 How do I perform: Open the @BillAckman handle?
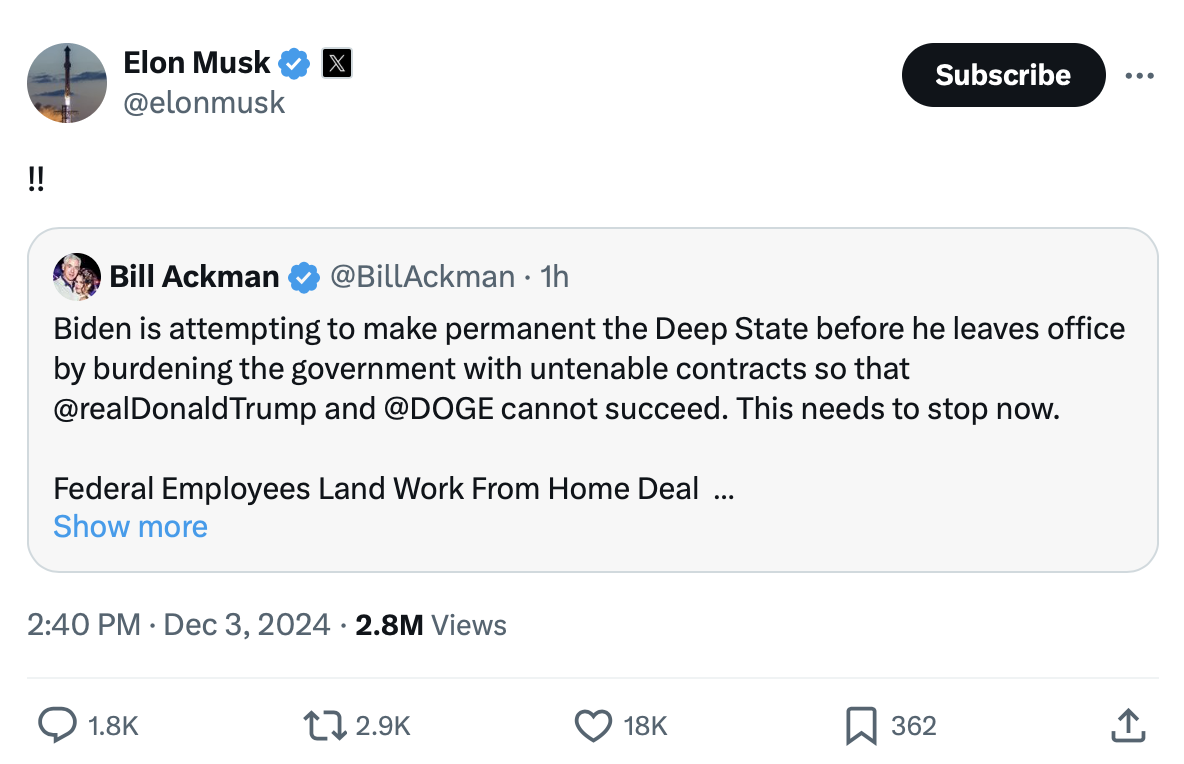[x=422, y=277]
